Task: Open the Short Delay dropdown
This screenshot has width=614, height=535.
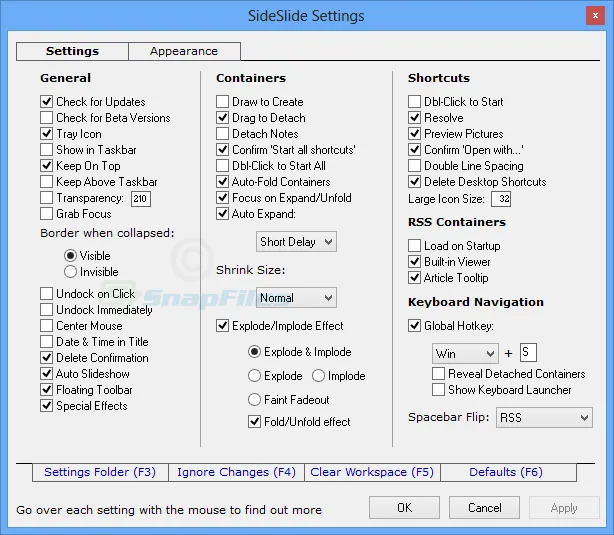Action: pyautogui.click(x=296, y=242)
